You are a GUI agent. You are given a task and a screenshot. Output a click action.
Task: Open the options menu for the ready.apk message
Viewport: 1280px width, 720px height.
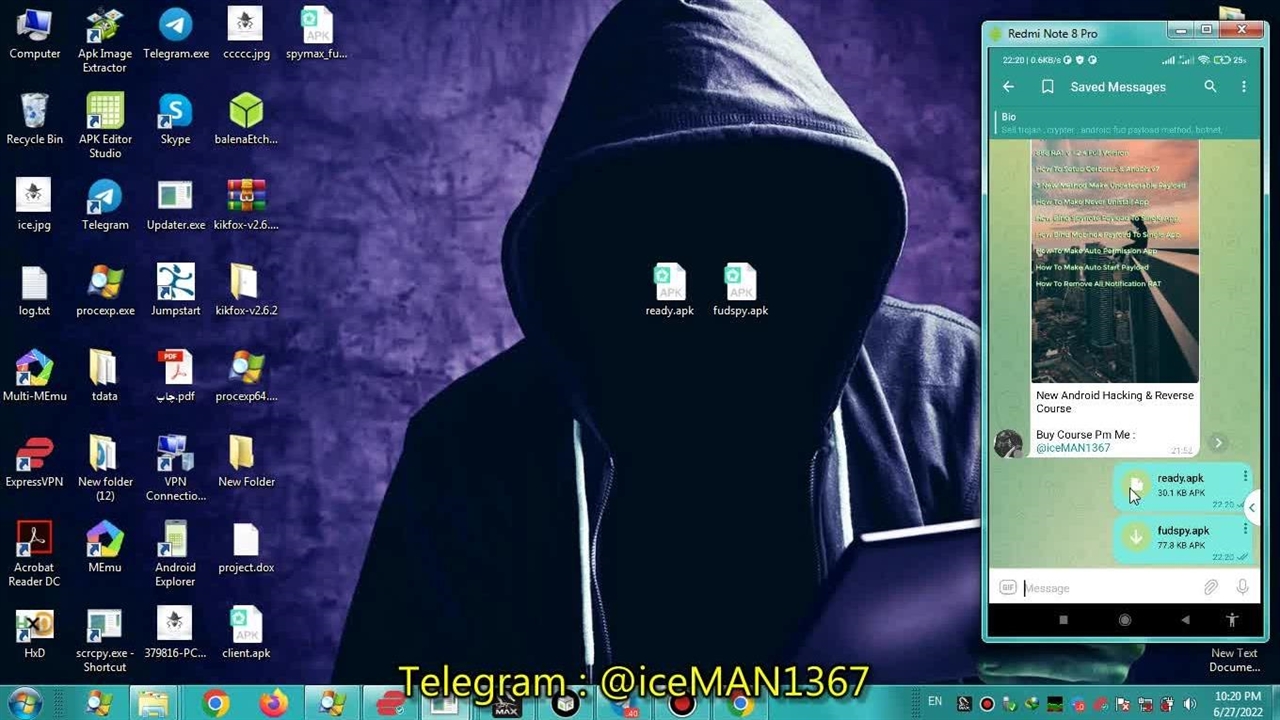click(x=1245, y=477)
